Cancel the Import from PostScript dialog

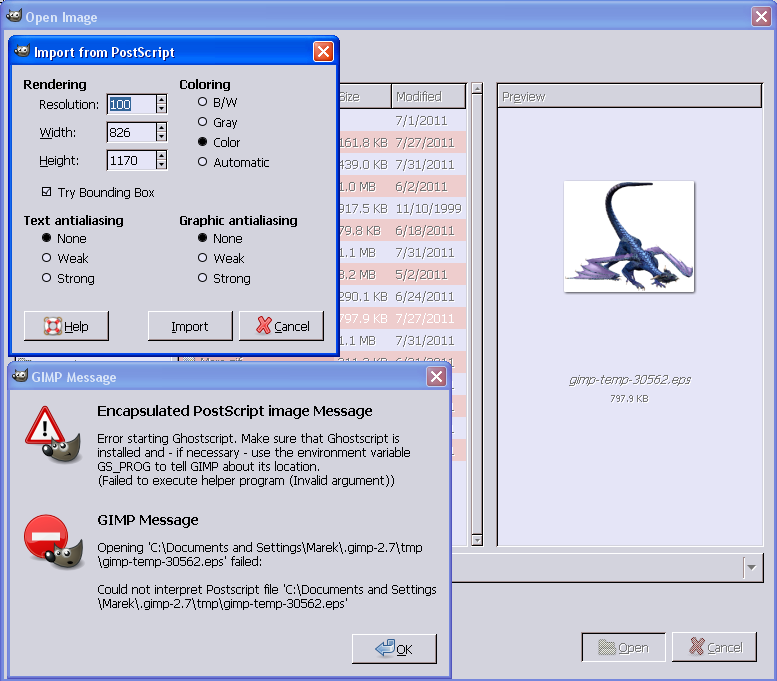281,326
